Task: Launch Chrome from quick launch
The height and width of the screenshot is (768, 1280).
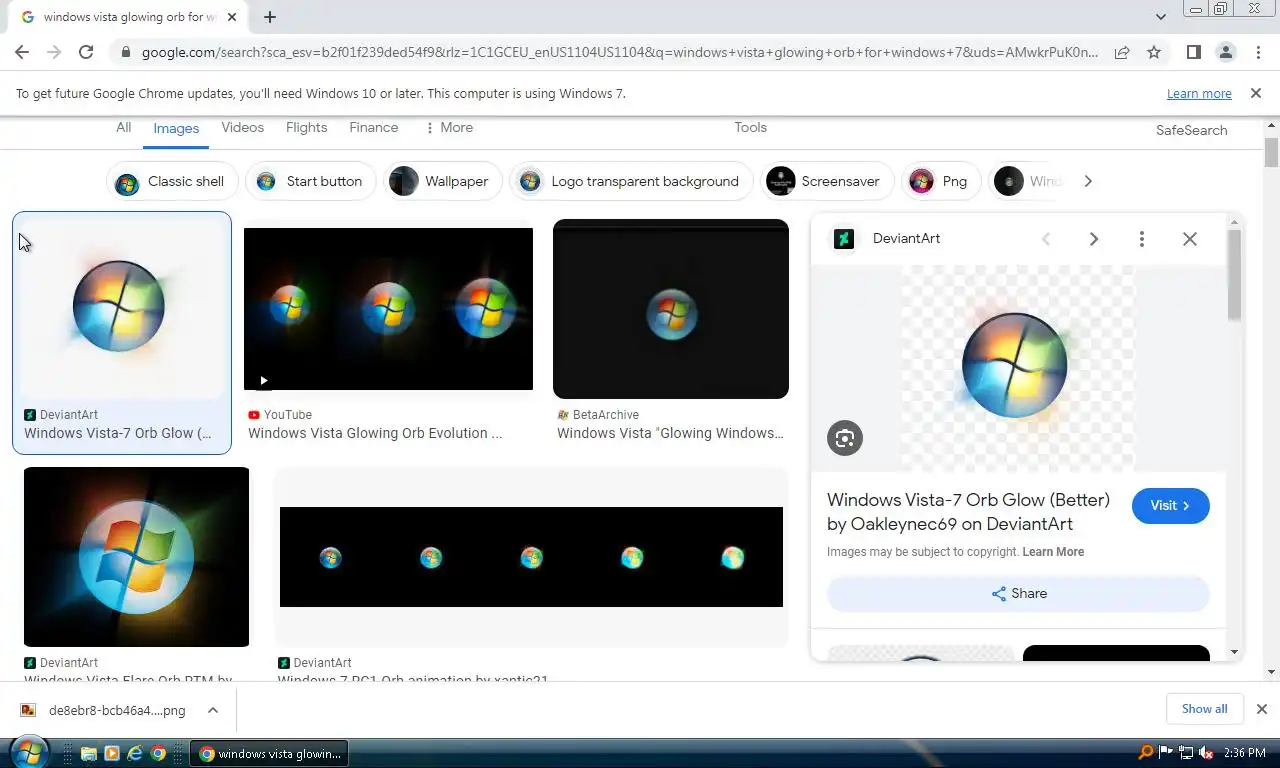Action: [x=157, y=754]
